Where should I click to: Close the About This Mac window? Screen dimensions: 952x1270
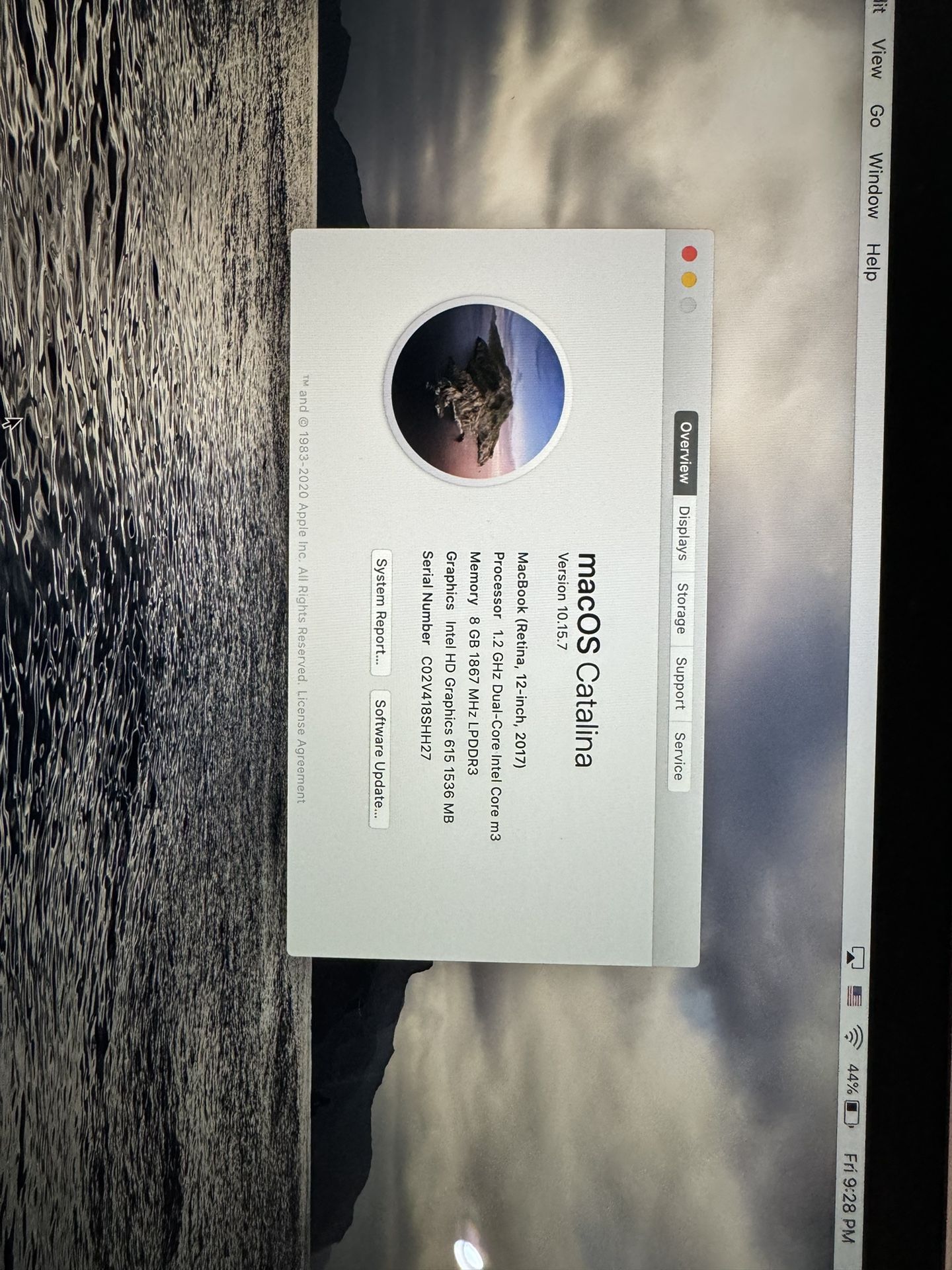pyautogui.click(x=690, y=254)
